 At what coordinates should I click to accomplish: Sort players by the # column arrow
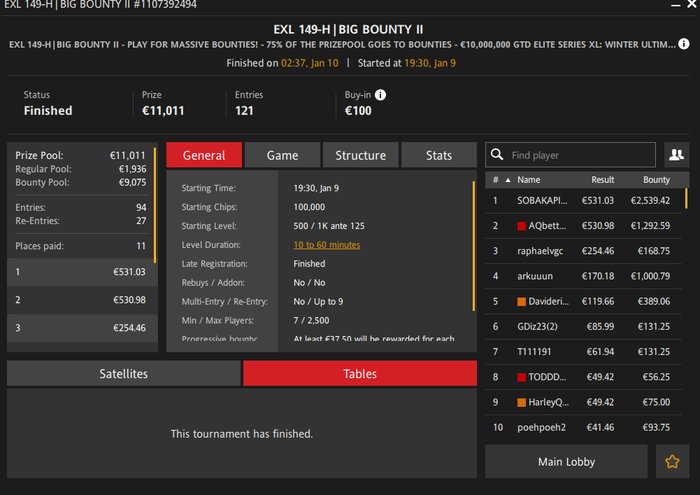click(x=508, y=180)
